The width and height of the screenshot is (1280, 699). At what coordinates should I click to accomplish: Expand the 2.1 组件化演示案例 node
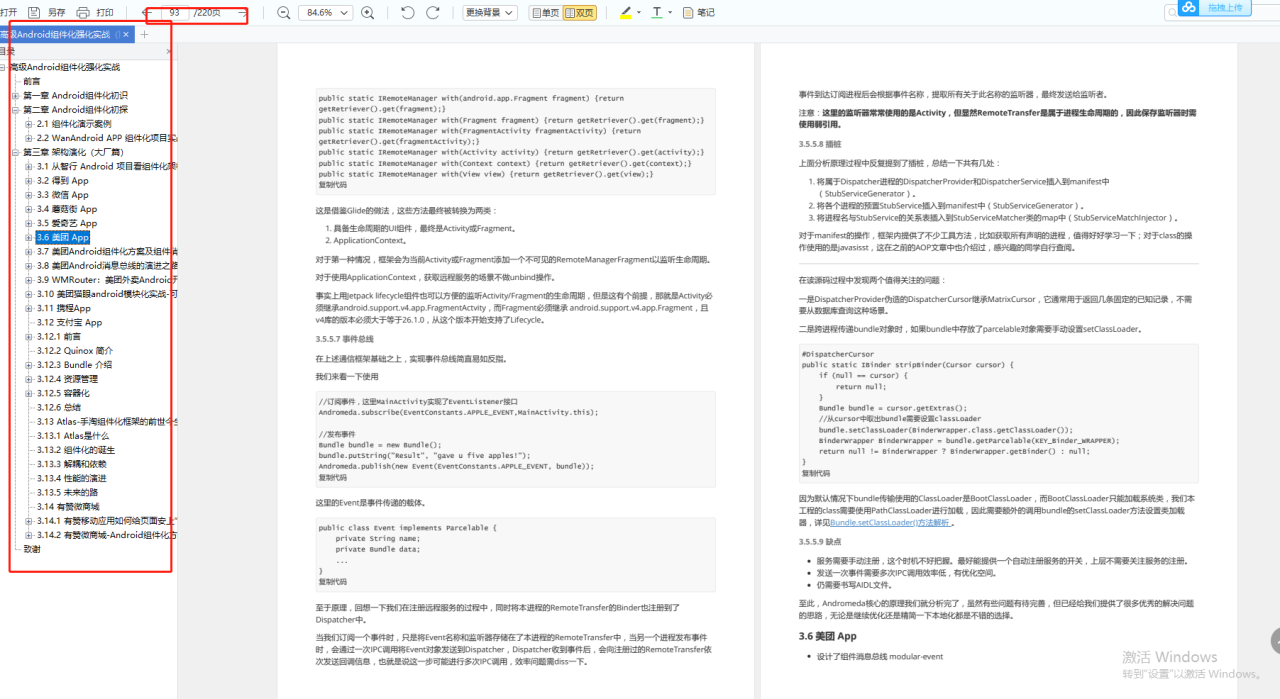(29, 123)
